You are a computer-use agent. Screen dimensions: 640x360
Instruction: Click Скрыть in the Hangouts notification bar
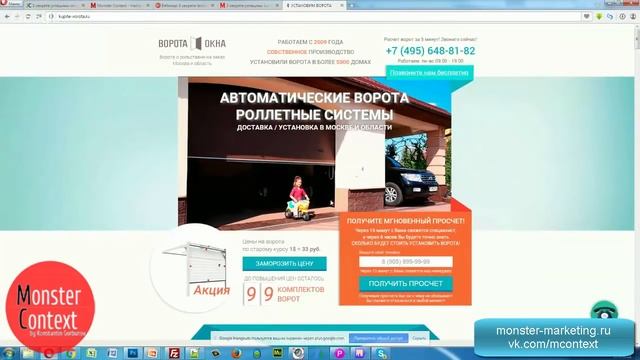[419, 338]
